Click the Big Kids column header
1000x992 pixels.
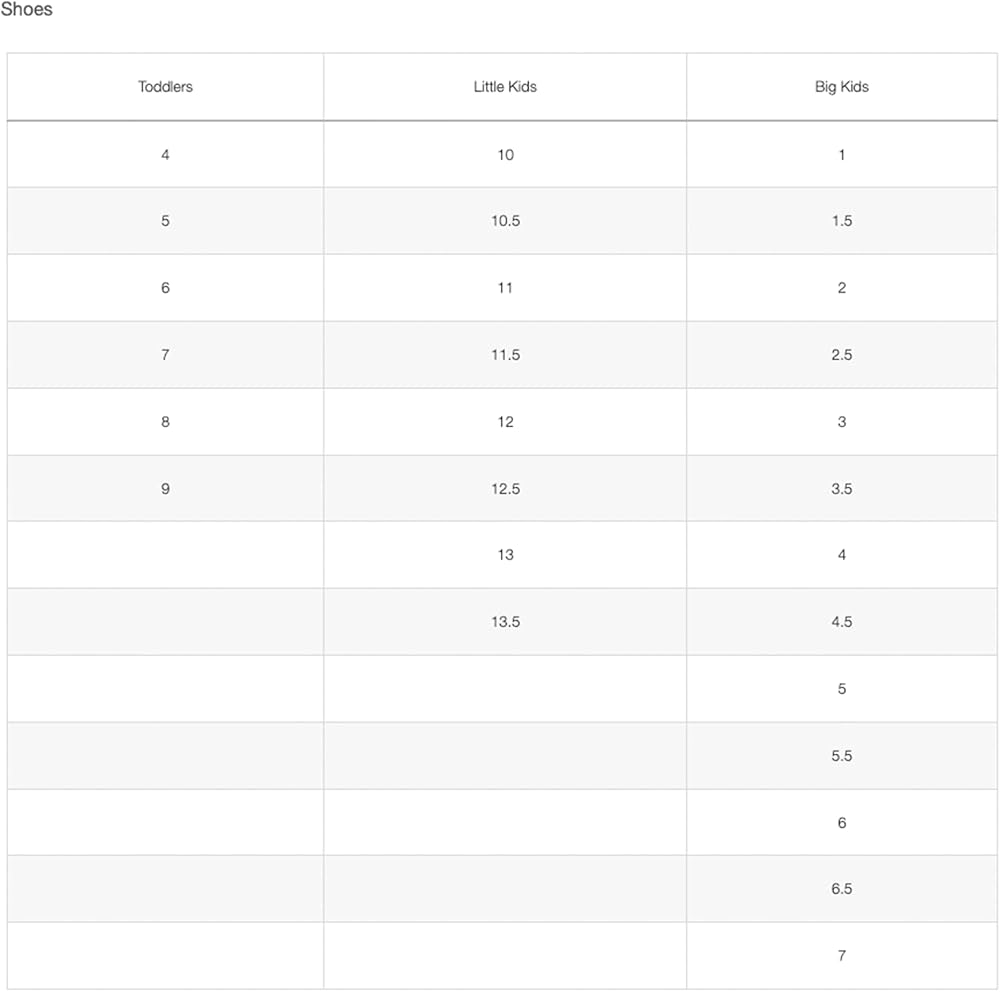point(841,87)
